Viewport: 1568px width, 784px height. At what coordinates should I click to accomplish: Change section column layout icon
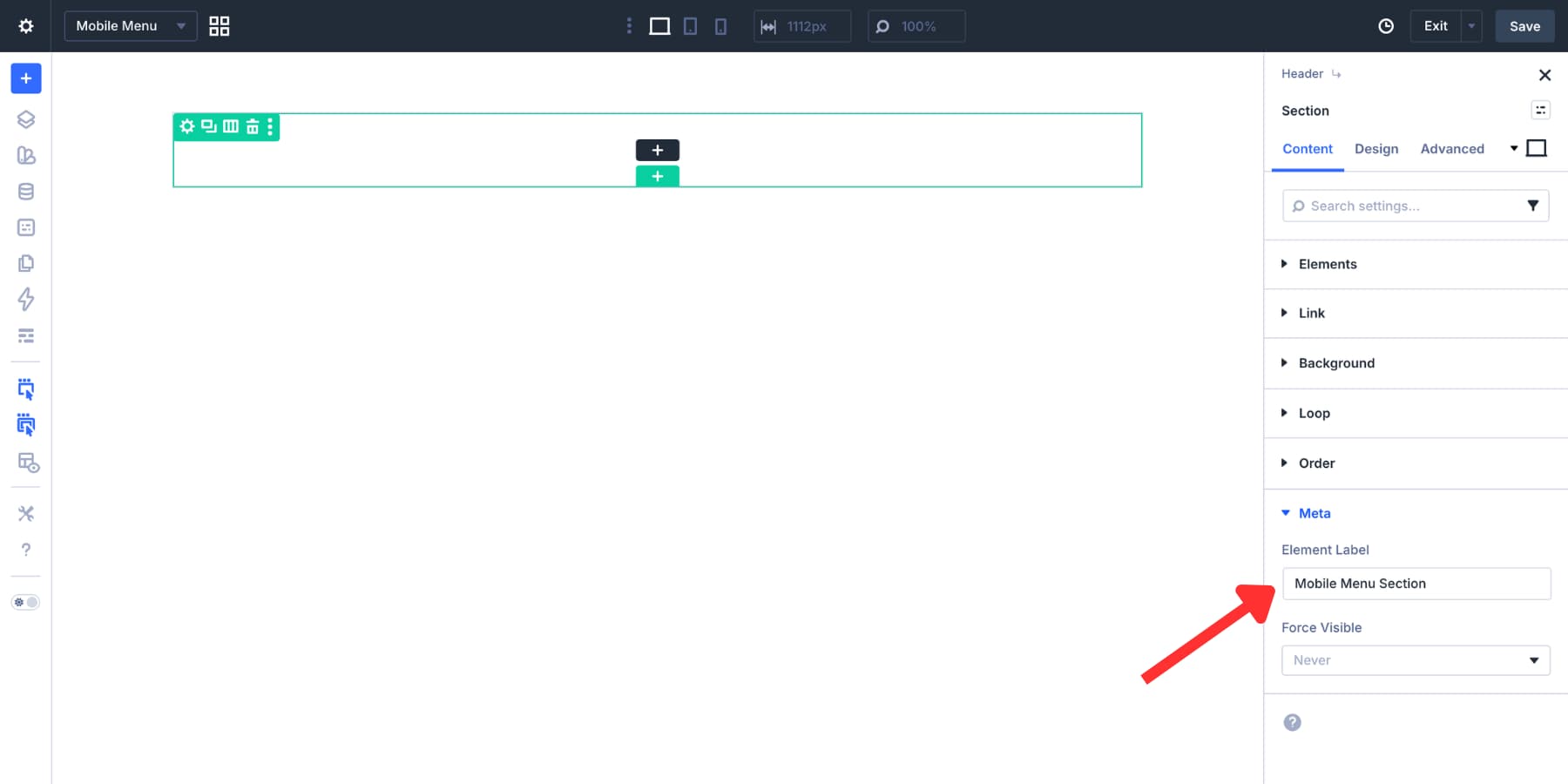coord(231,126)
